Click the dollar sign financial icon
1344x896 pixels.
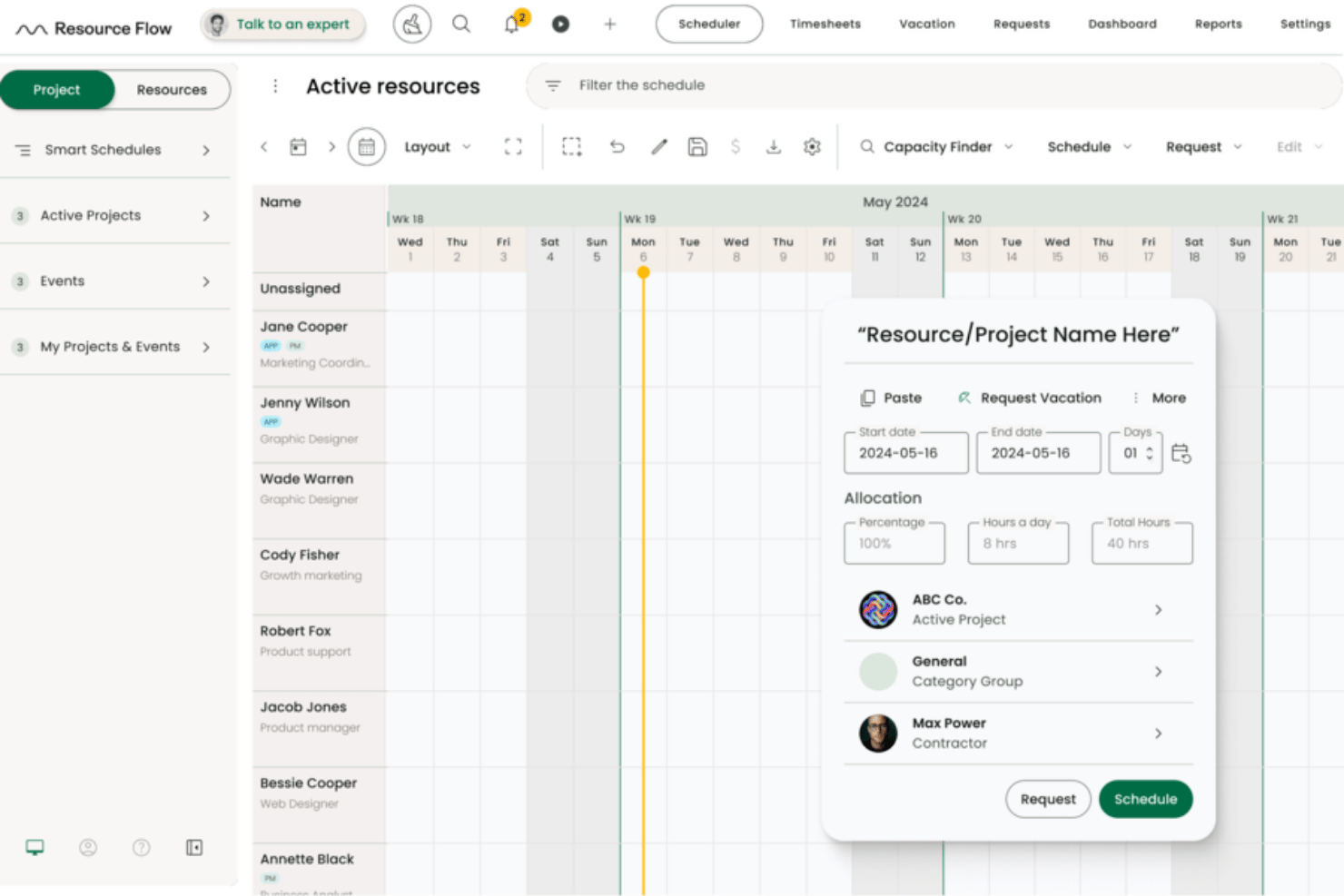(x=736, y=146)
